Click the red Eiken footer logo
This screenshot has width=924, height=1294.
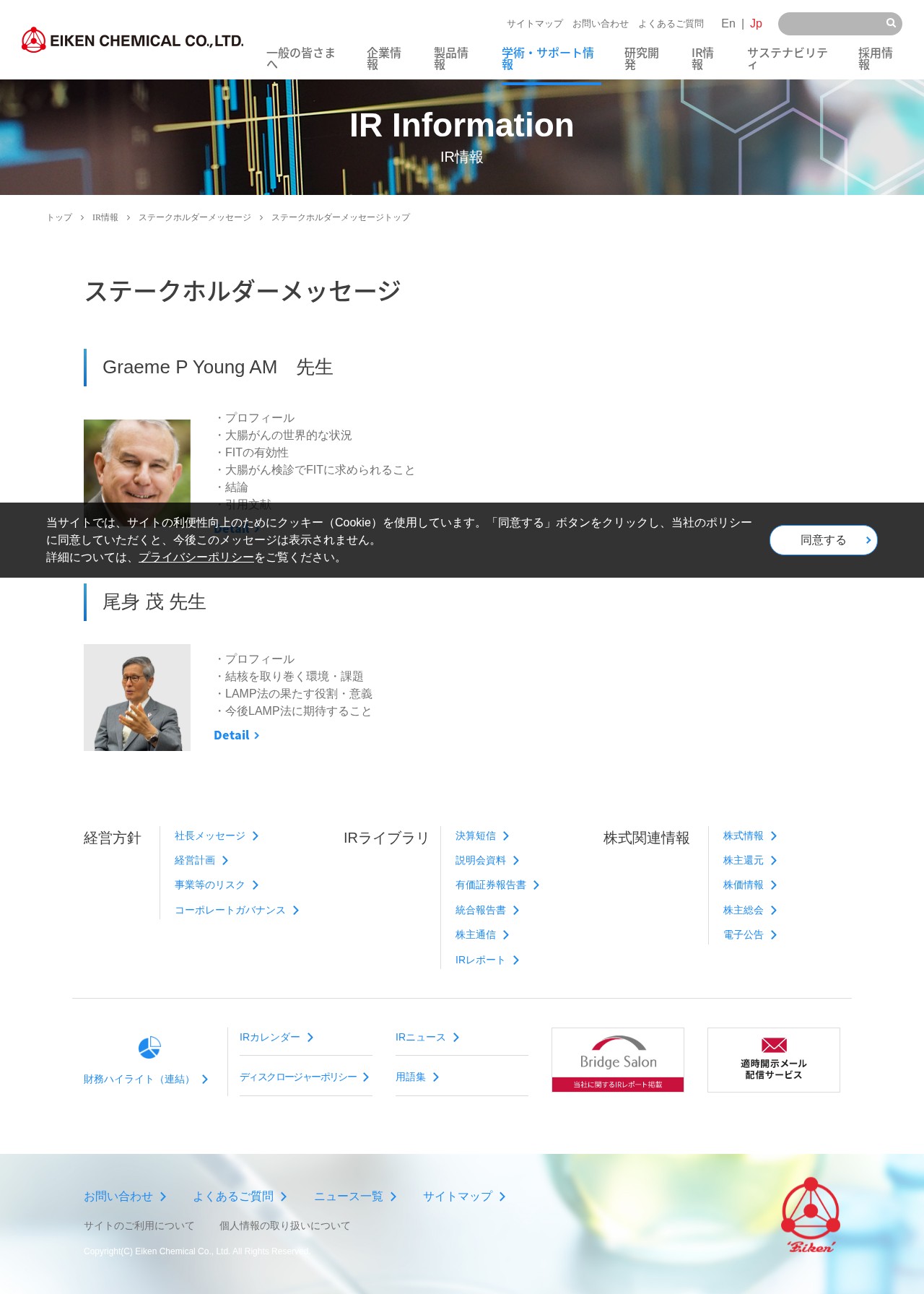(811, 1215)
